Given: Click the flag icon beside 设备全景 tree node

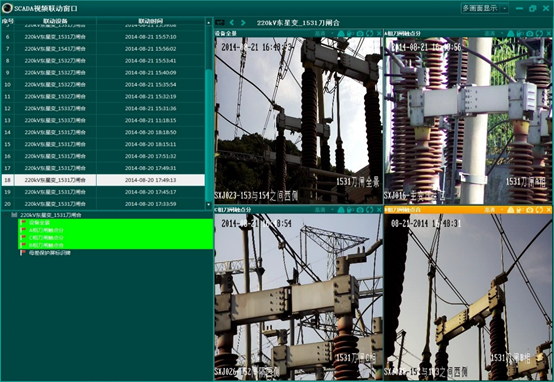Looking at the screenshot, I should [23, 223].
